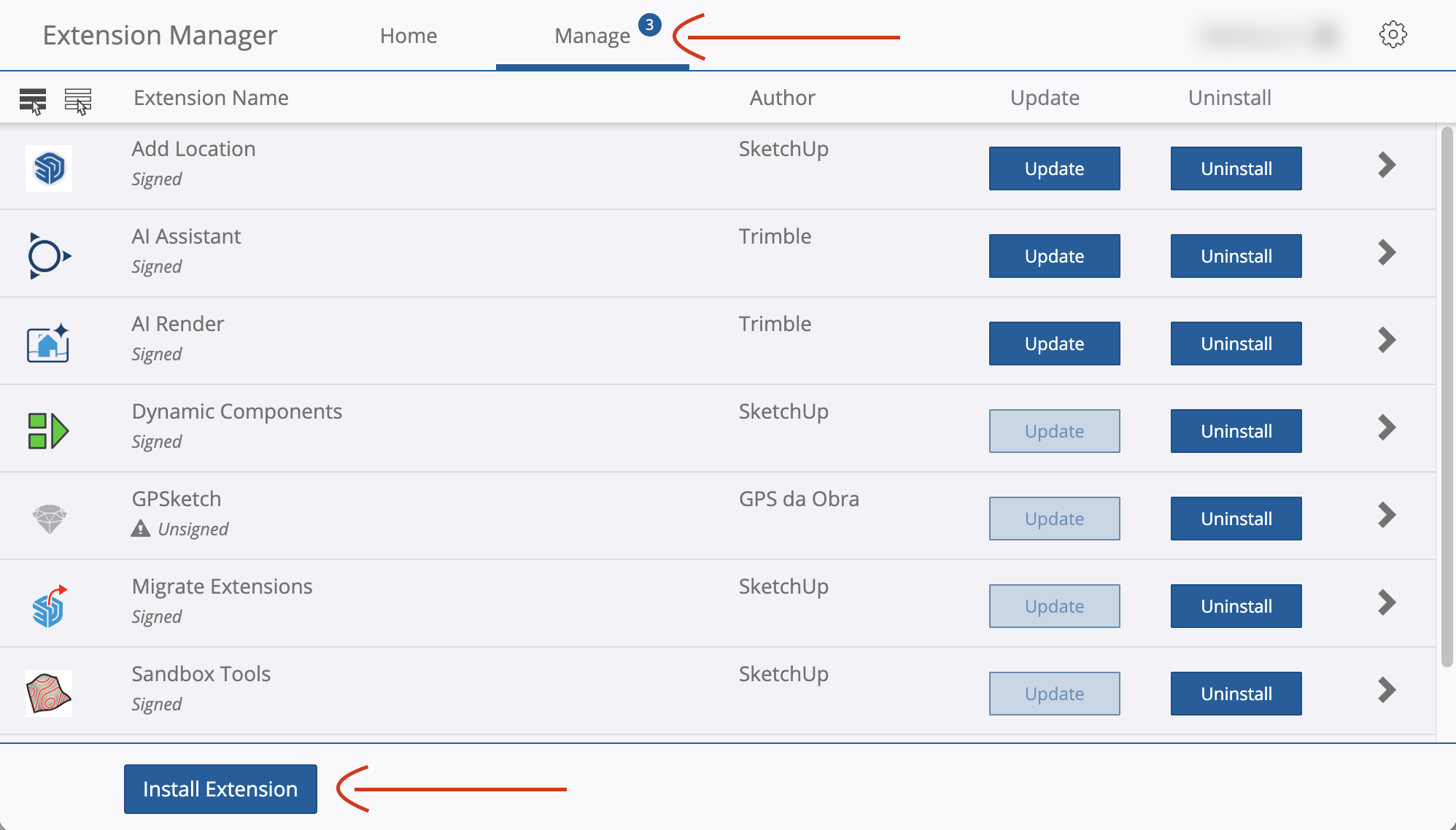
Task: Uninstall the AI Render extension
Action: pyautogui.click(x=1236, y=344)
